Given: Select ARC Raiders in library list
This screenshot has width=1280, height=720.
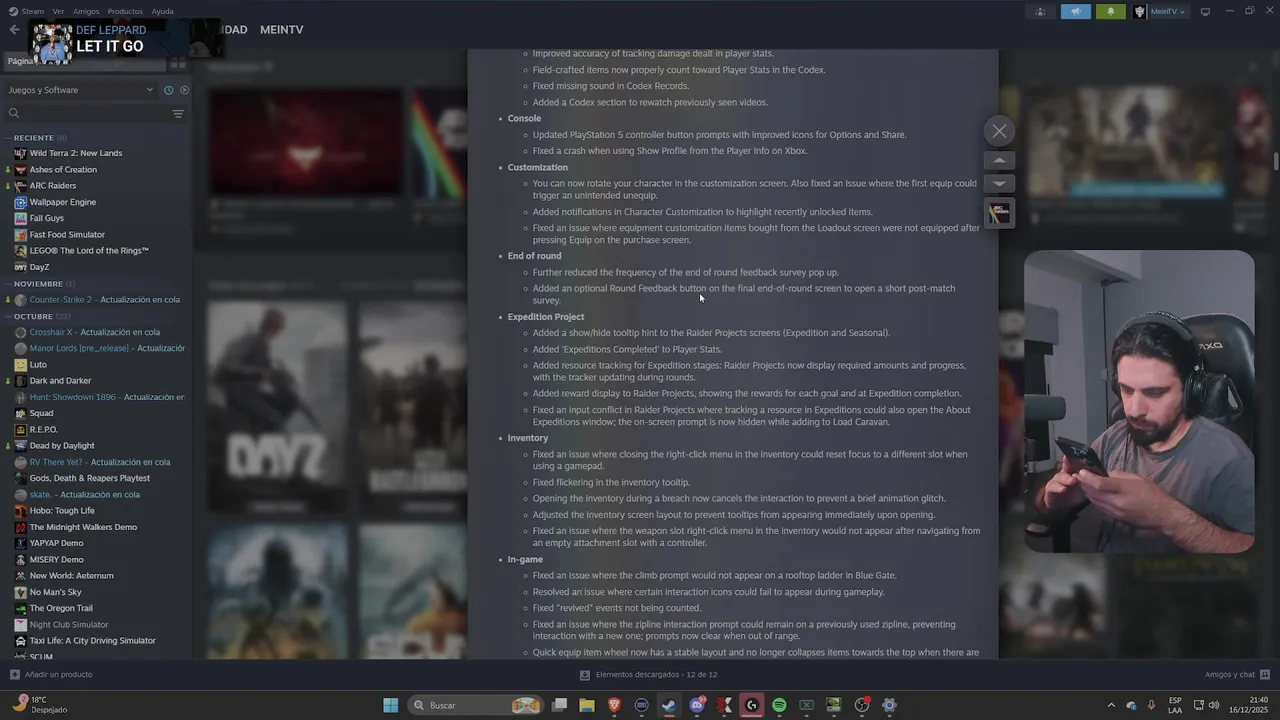Looking at the screenshot, I should [x=52, y=186].
